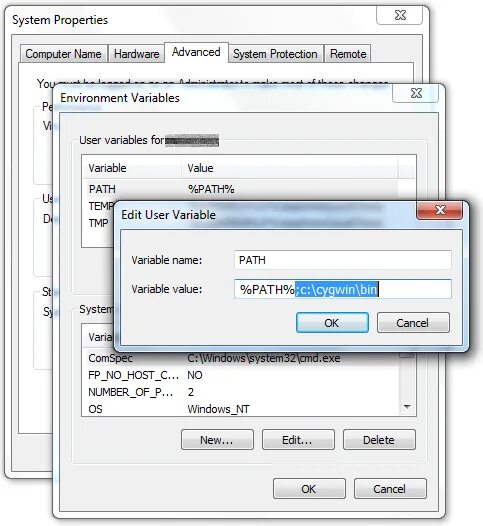The image size is (483, 526).
Task: Close the System Properties window
Action: click(399, 15)
